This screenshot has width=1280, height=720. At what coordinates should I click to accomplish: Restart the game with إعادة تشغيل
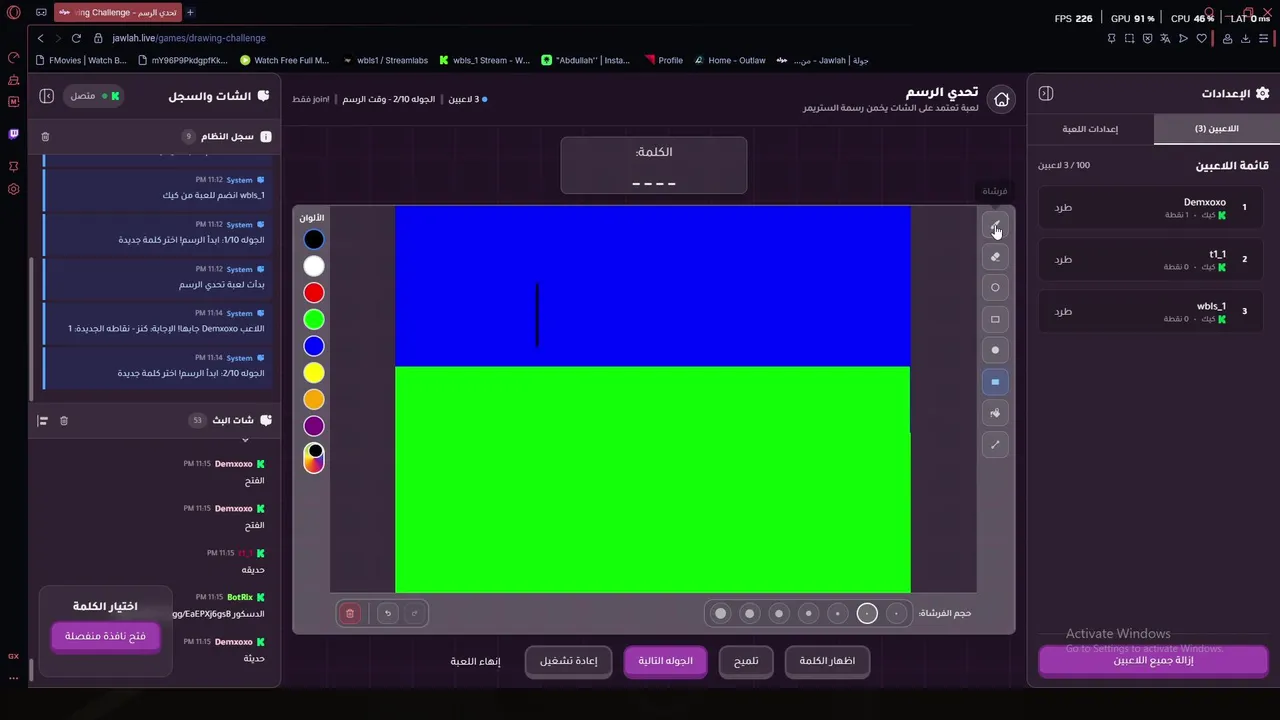[568, 661]
